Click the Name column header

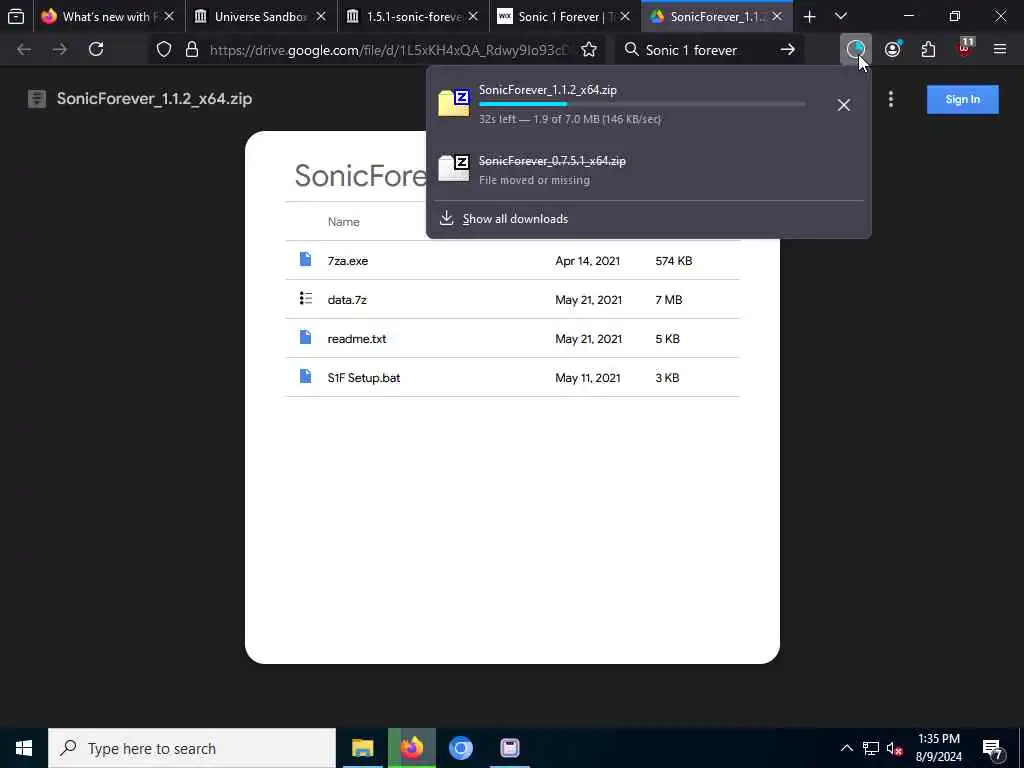coord(344,221)
